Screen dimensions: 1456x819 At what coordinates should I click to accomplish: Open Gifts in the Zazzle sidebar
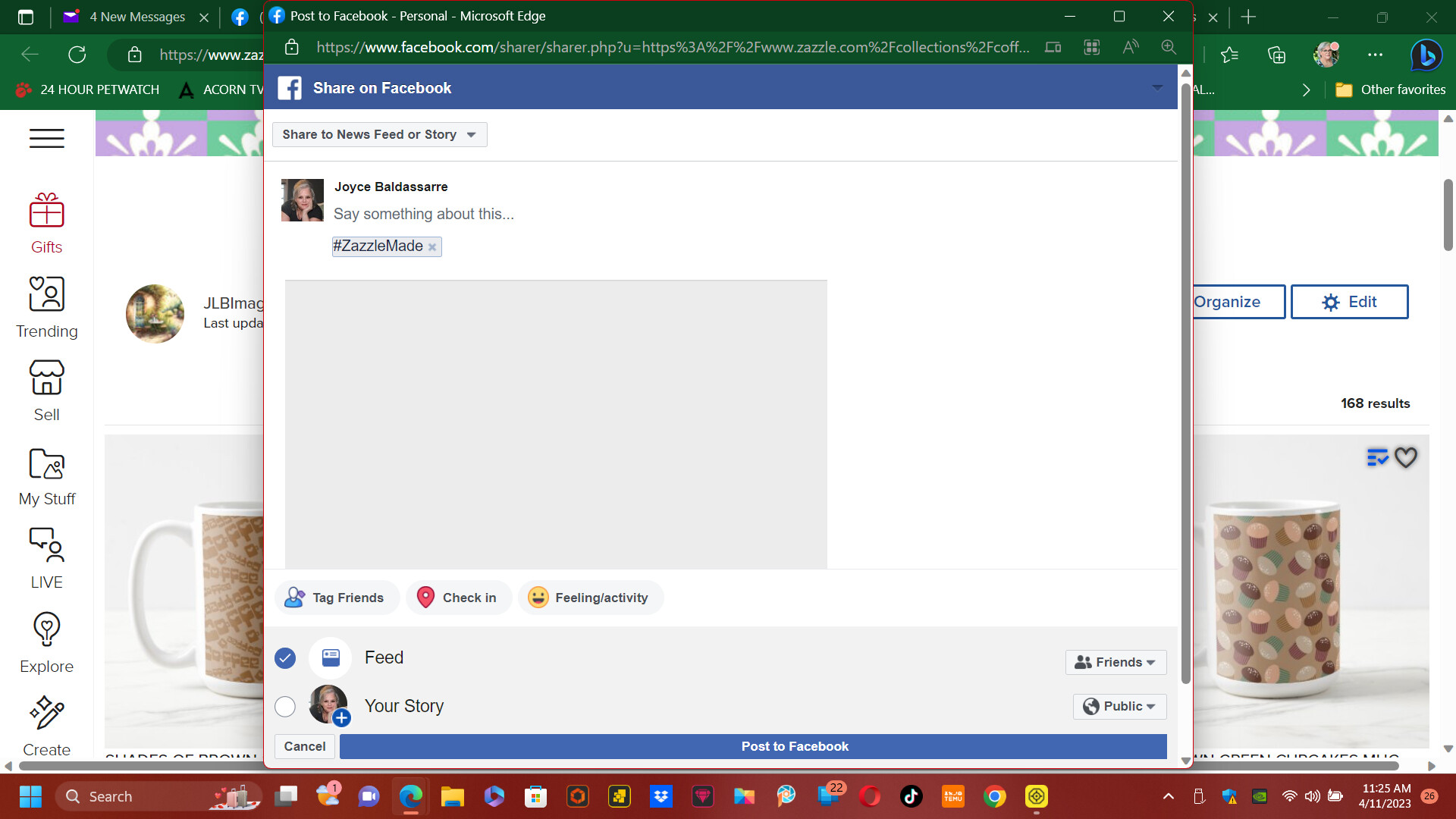46,224
